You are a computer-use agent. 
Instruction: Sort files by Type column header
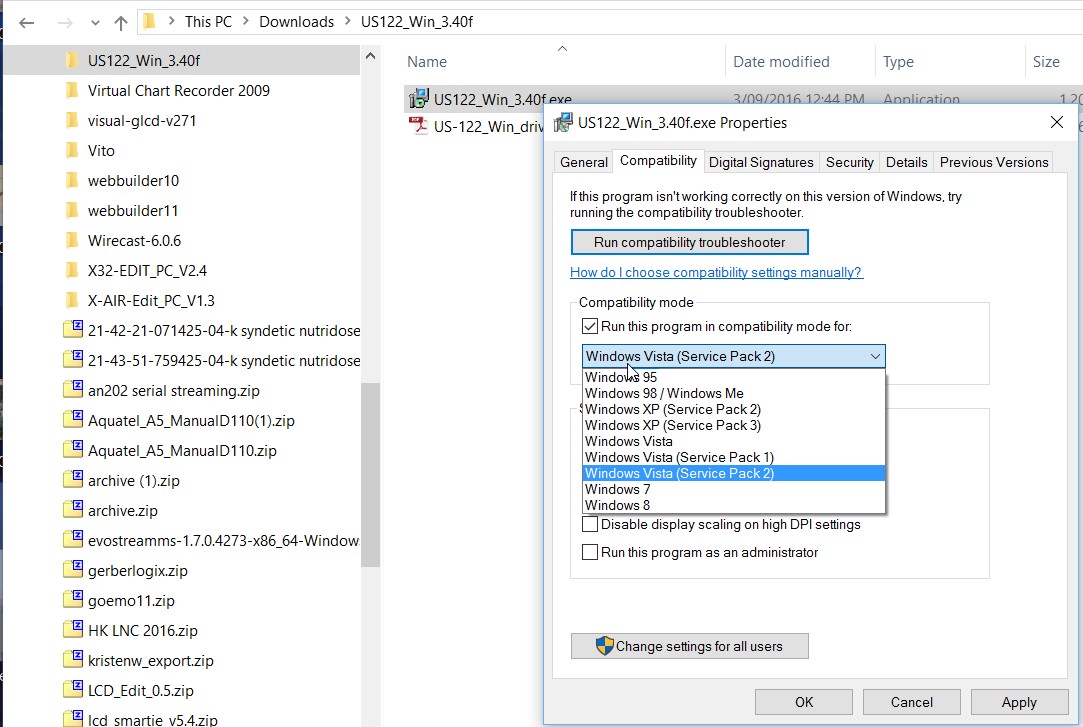898,61
